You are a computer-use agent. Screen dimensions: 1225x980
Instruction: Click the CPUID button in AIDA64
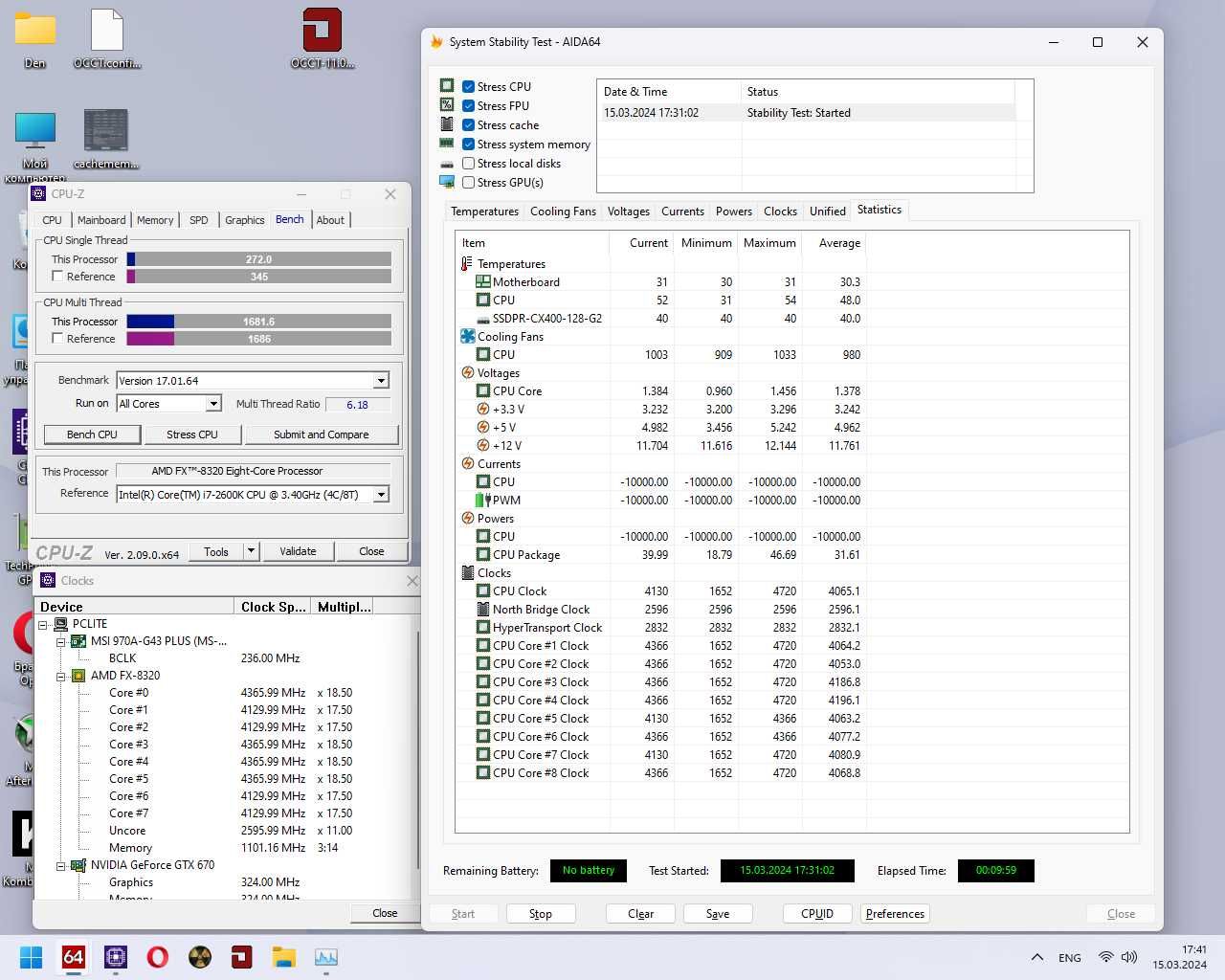click(x=817, y=914)
